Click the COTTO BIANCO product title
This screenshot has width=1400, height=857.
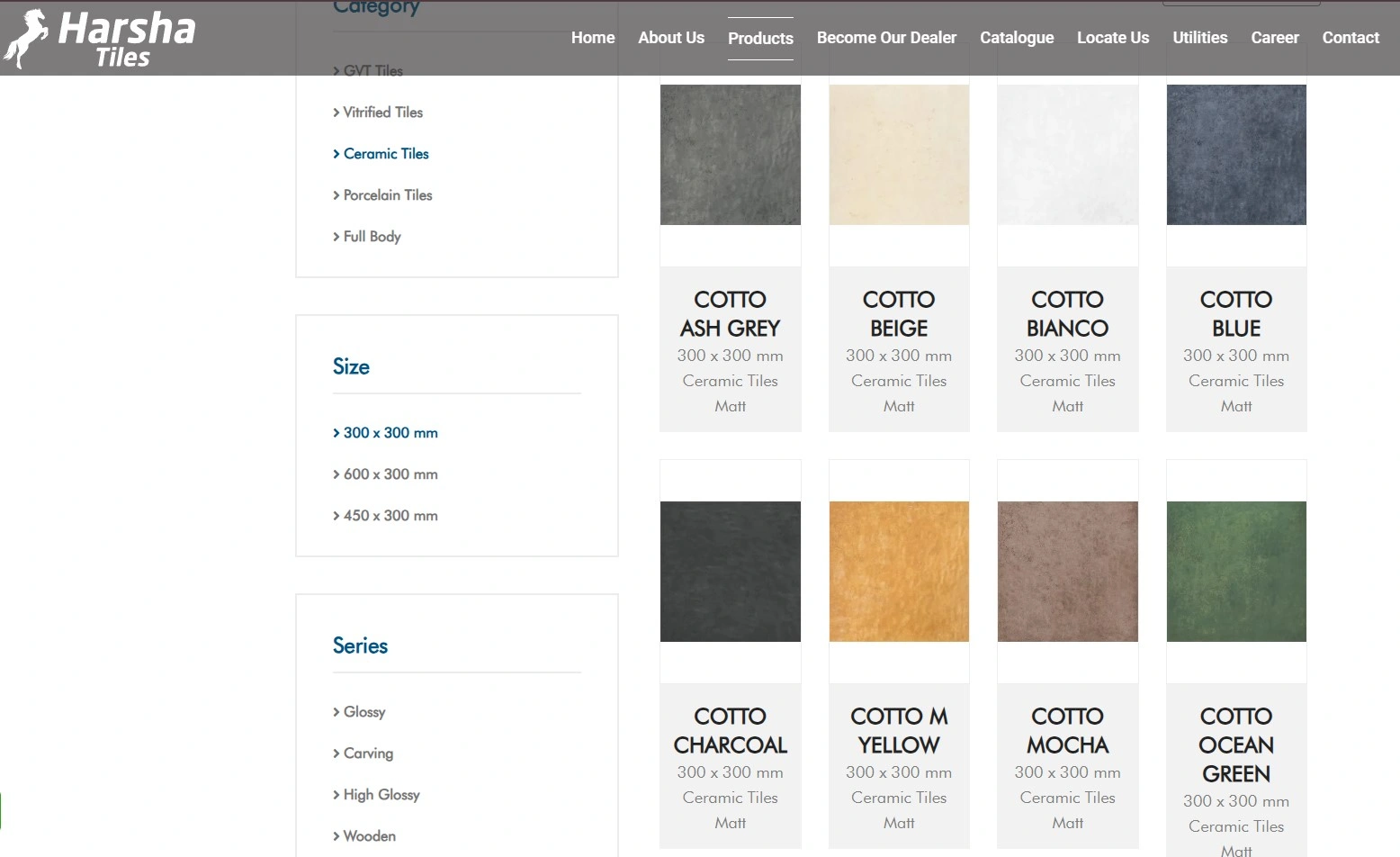[1068, 314]
